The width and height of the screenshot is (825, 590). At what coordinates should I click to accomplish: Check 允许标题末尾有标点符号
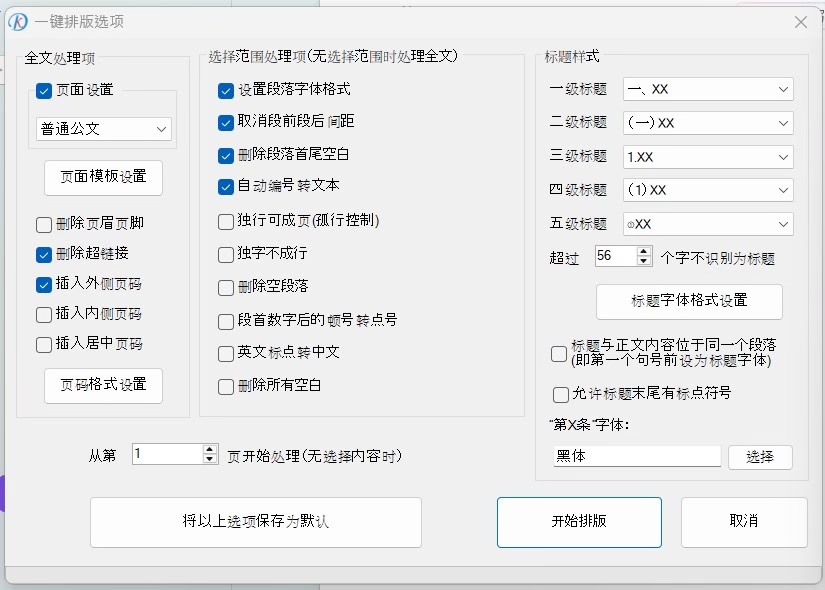561,394
